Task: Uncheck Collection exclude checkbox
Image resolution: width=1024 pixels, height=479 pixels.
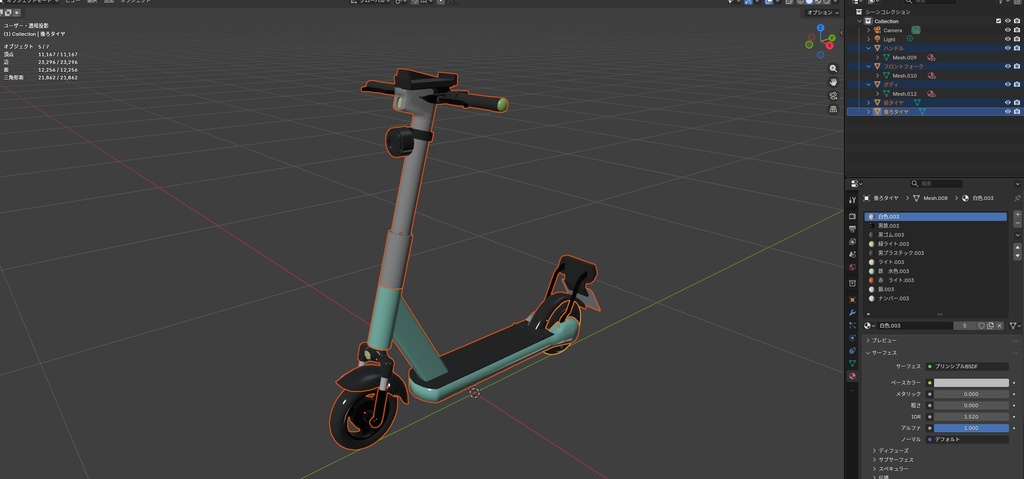Action: pos(999,21)
